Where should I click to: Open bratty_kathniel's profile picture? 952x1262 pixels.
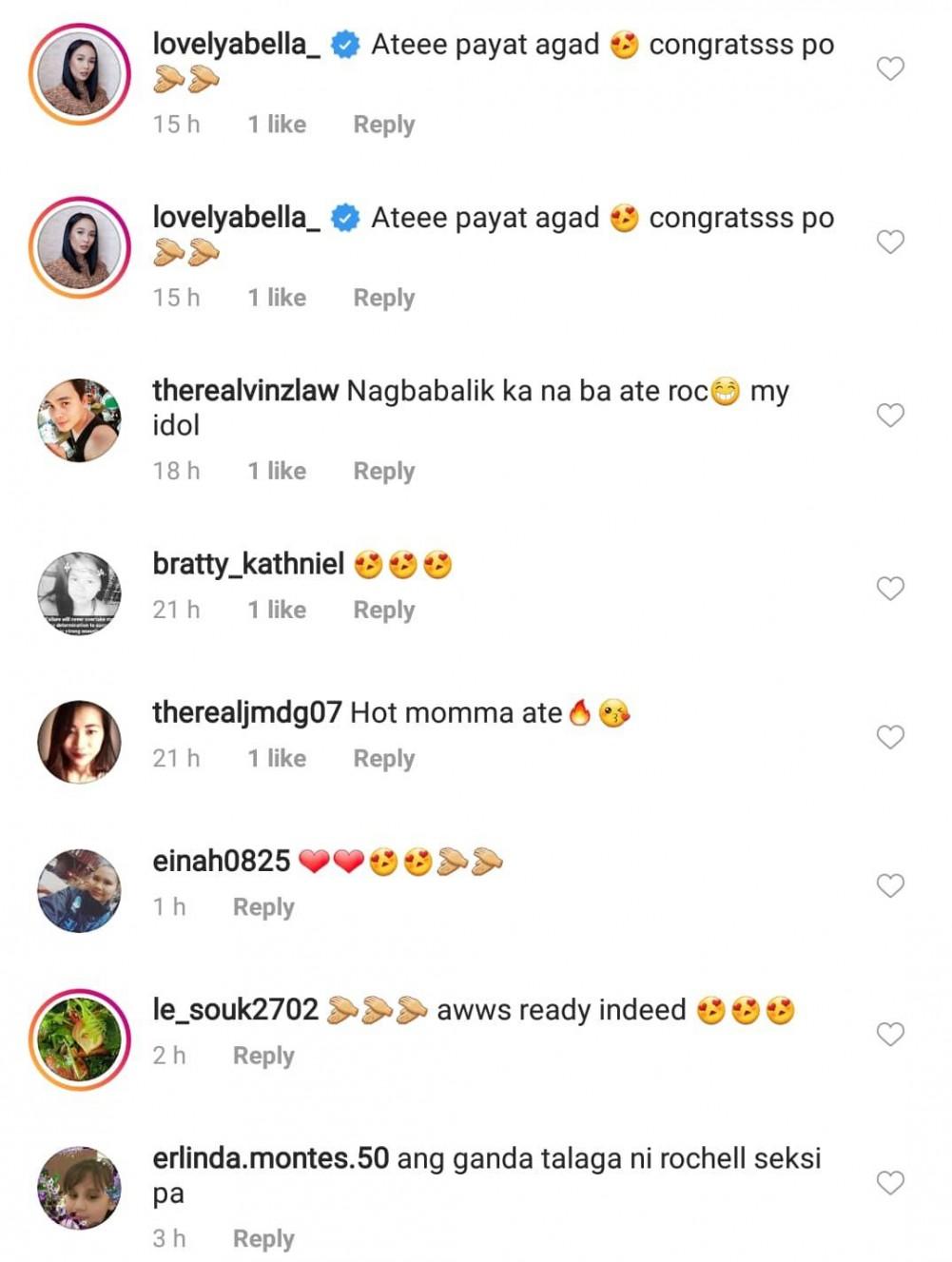pyautogui.click(x=79, y=593)
